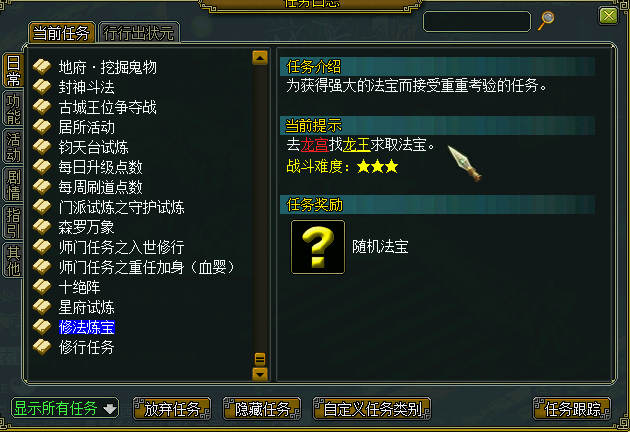Image resolution: width=630 pixels, height=432 pixels.
Task: Click the 自定义任务类别 button
Action: (x=372, y=409)
